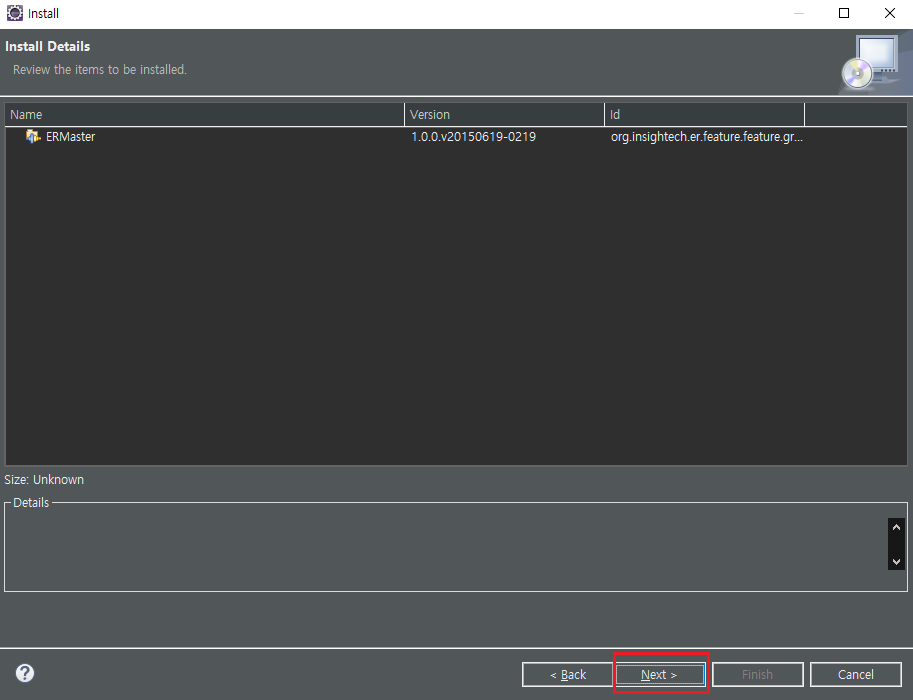Click version 1.0.0.v20150619-0219 cell
This screenshot has width=913, height=700.
(x=473, y=137)
